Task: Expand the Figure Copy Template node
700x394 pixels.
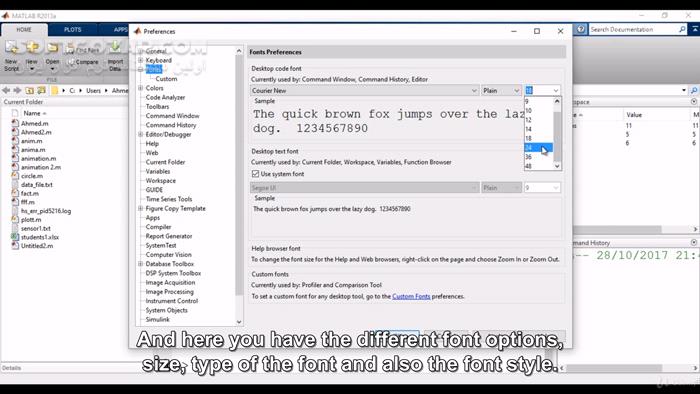Action: pyautogui.click(x=140, y=208)
